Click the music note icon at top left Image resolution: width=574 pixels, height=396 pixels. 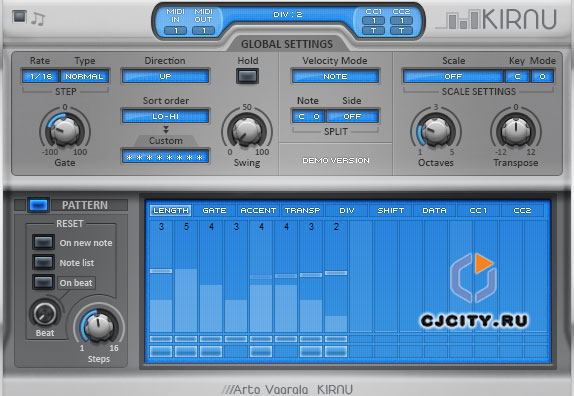pos(37,19)
